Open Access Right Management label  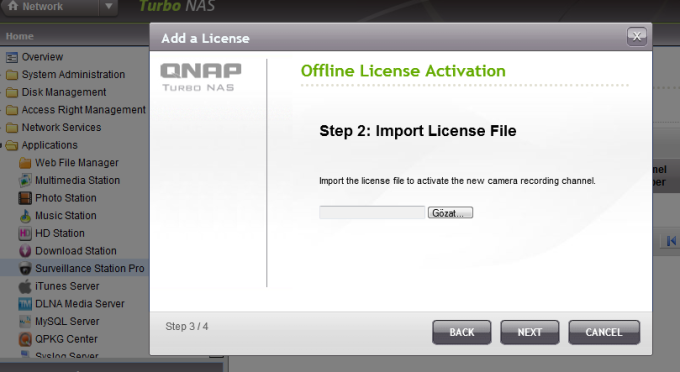(x=84, y=110)
